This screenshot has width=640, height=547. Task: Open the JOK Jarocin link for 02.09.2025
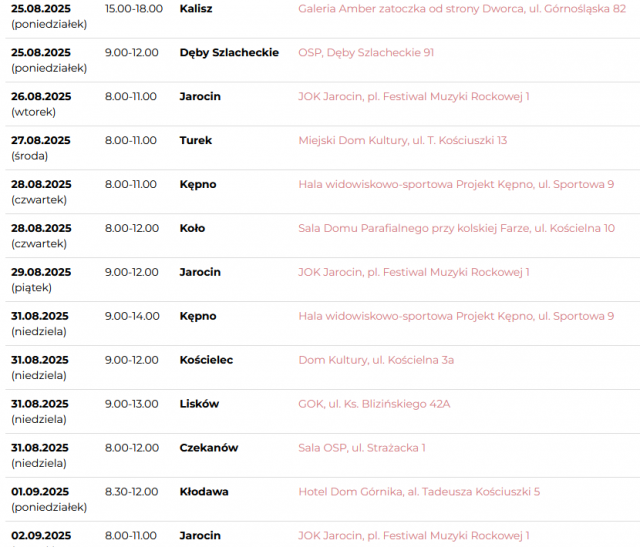point(414,536)
